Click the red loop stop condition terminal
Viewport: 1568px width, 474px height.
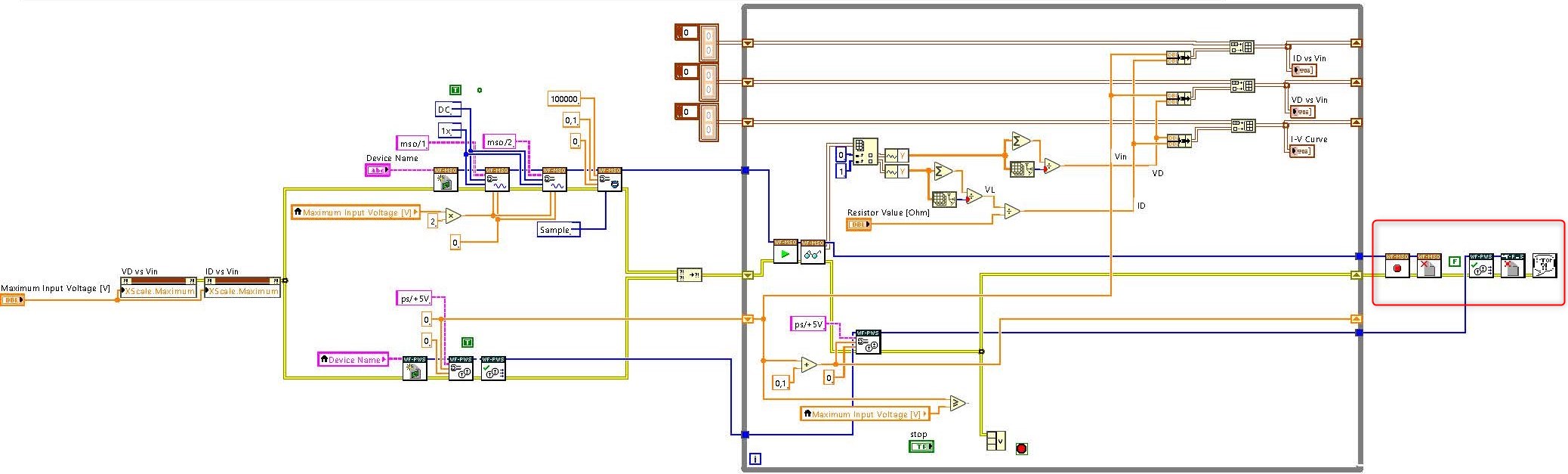(x=1021, y=448)
